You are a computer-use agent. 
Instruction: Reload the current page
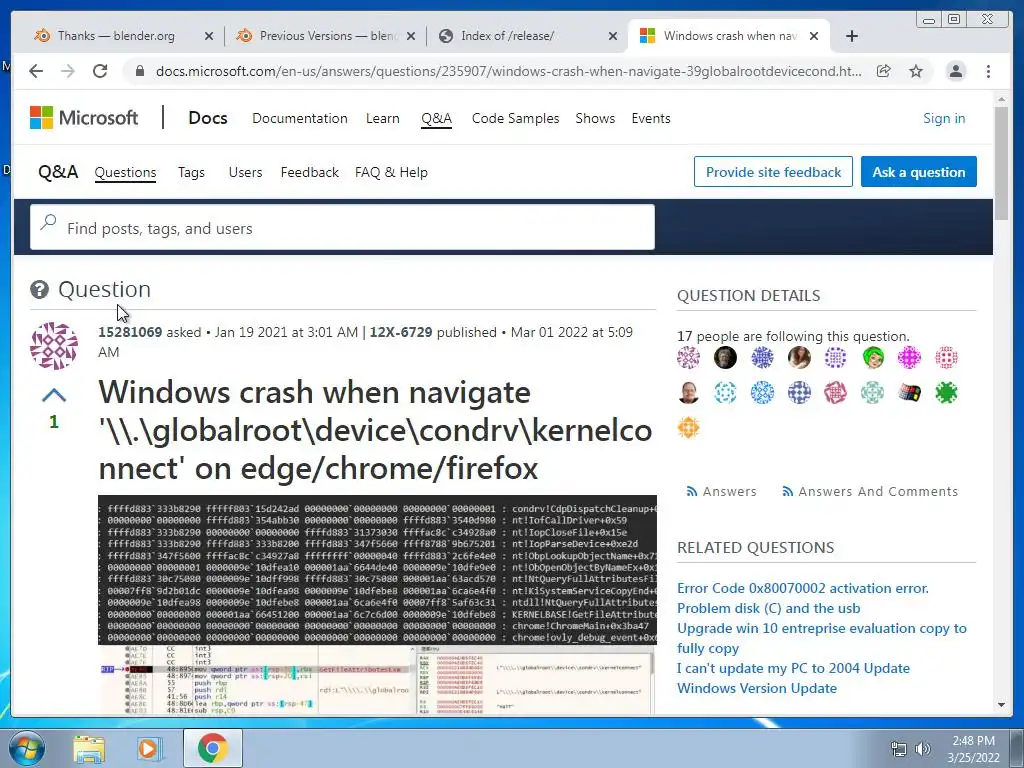(x=100, y=71)
